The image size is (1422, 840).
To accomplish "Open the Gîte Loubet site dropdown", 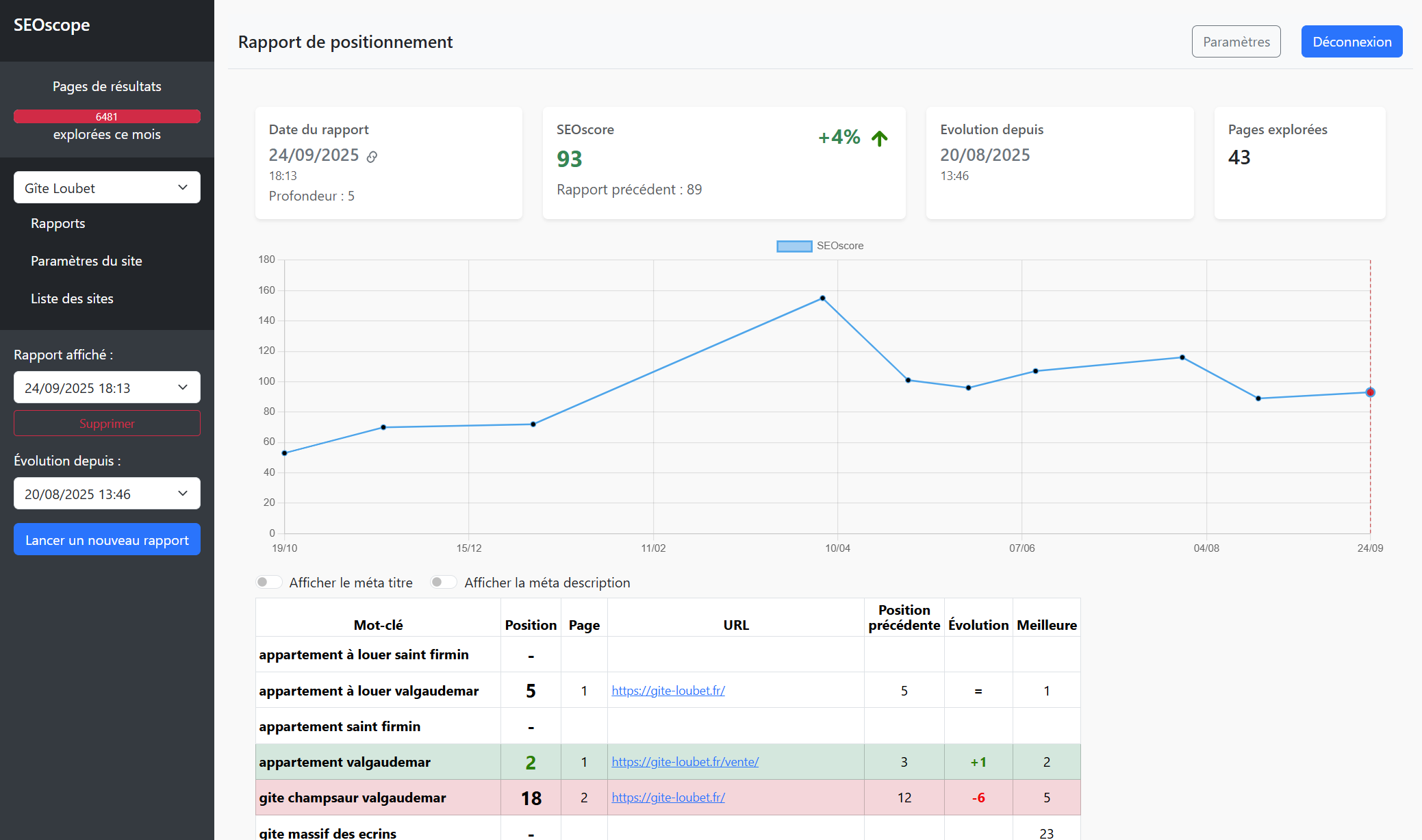I will pyautogui.click(x=107, y=188).
